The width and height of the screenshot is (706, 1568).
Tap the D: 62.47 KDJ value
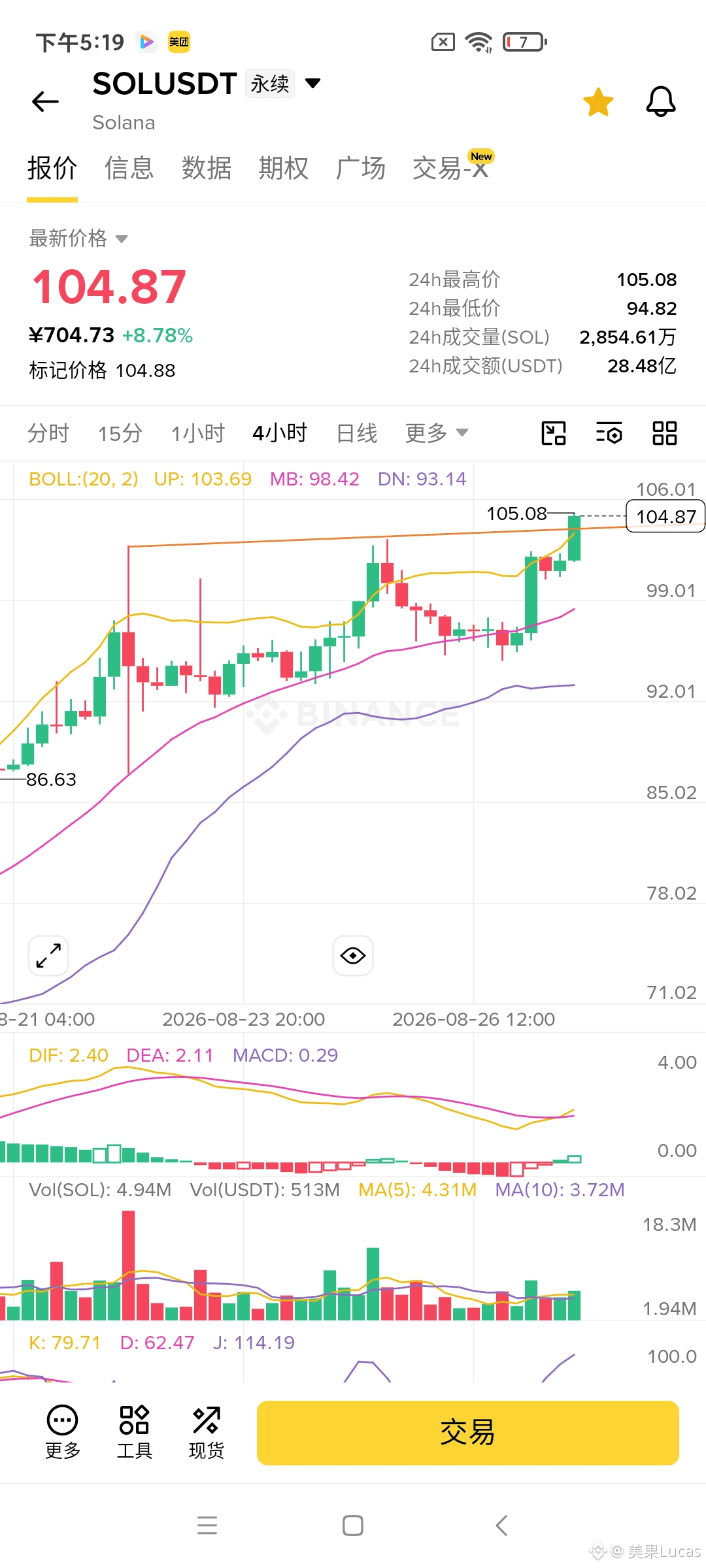[x=157, y=1343]
